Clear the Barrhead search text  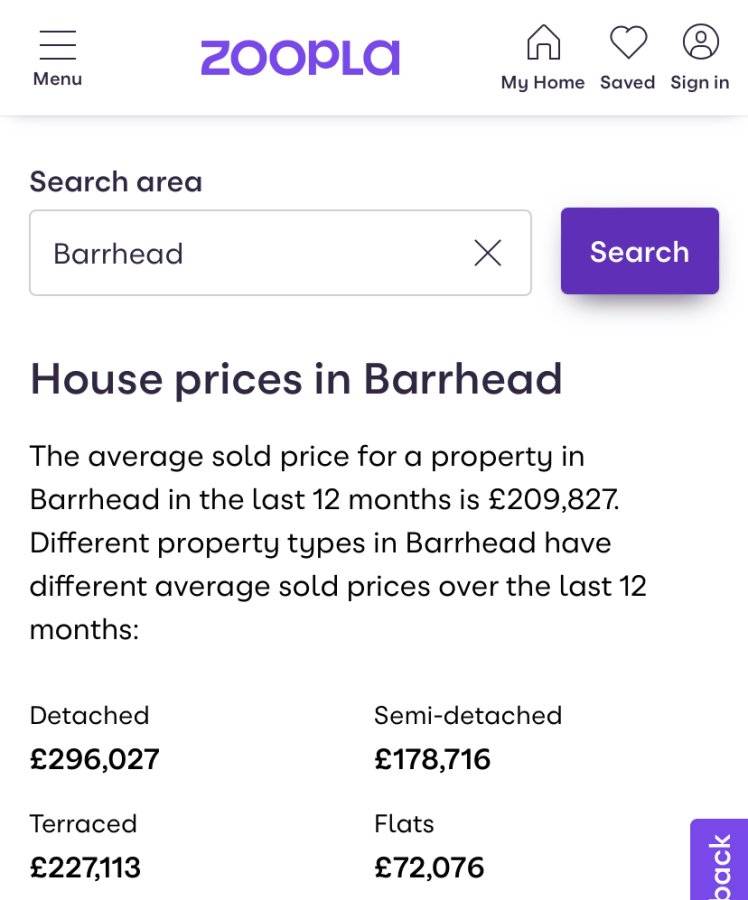pos(488,253)
